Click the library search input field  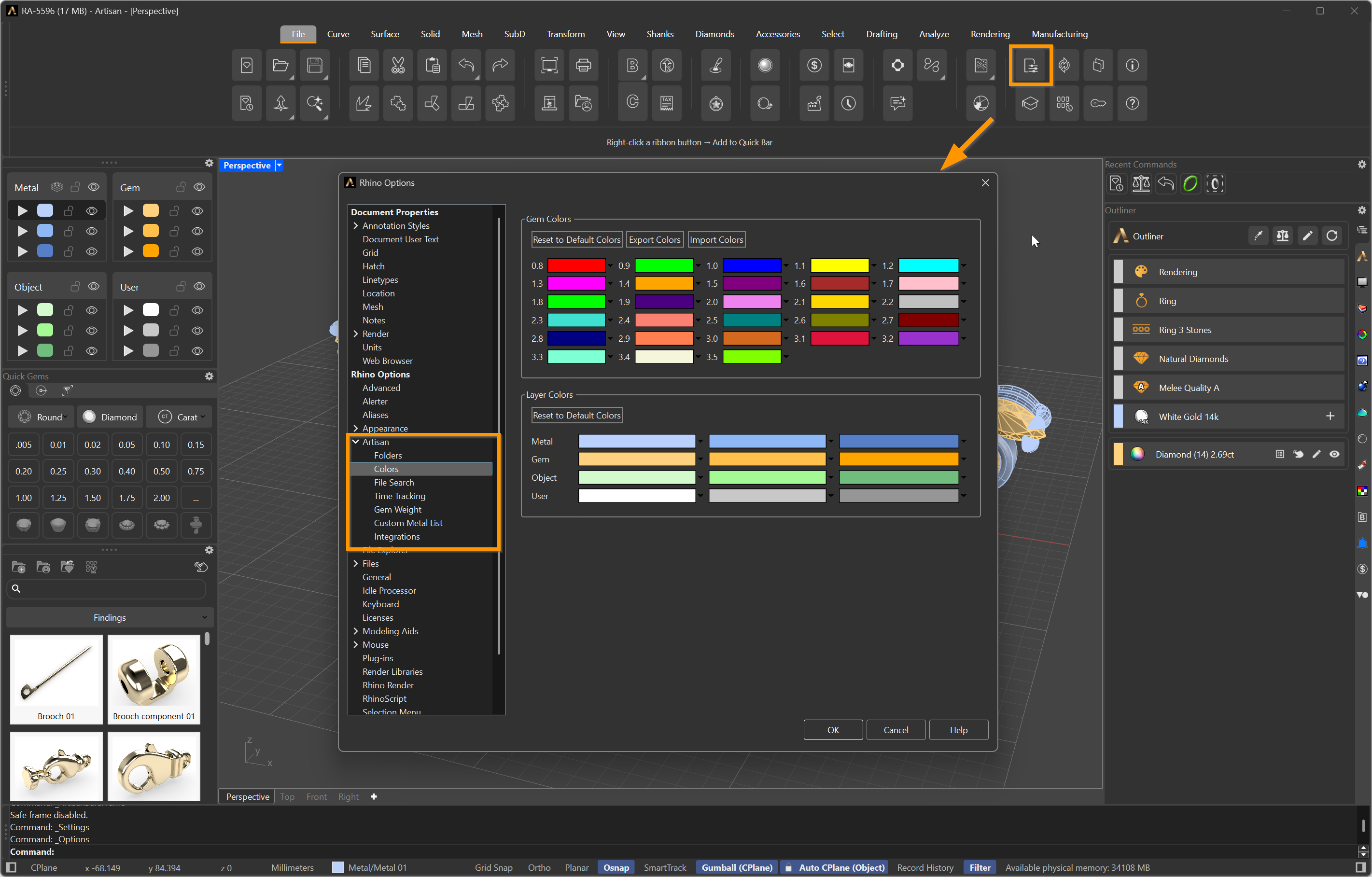click(x=106, y=589)
